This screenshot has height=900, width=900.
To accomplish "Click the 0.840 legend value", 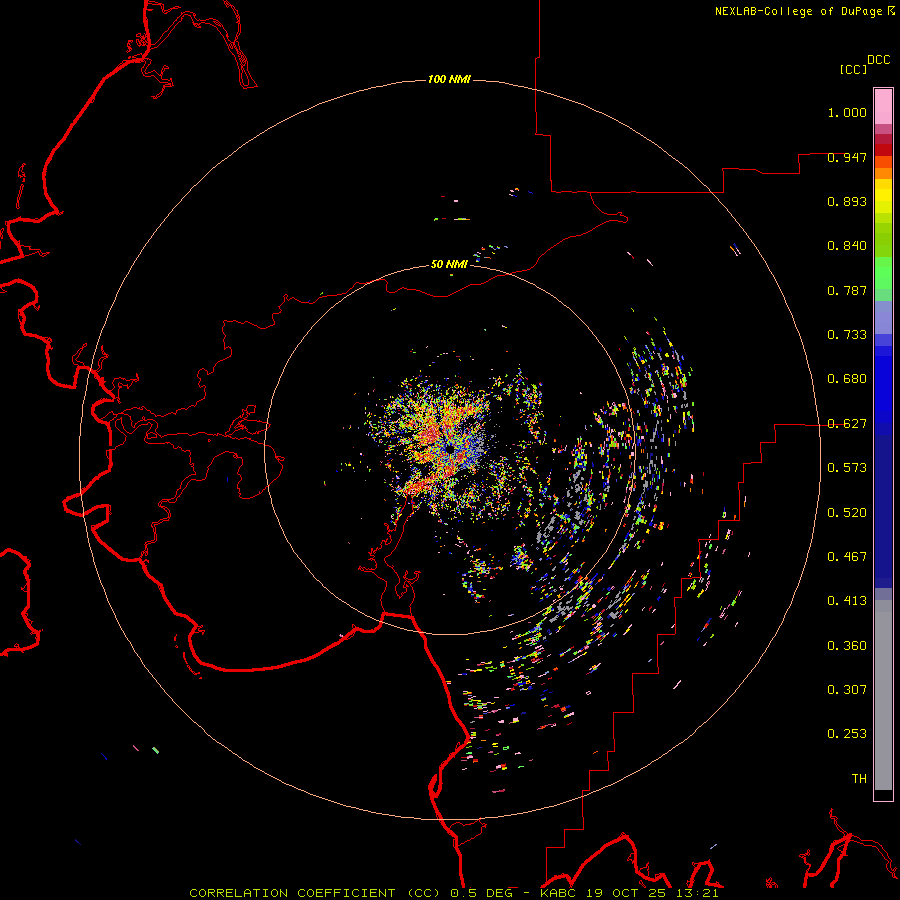I will tap(847, 246).
